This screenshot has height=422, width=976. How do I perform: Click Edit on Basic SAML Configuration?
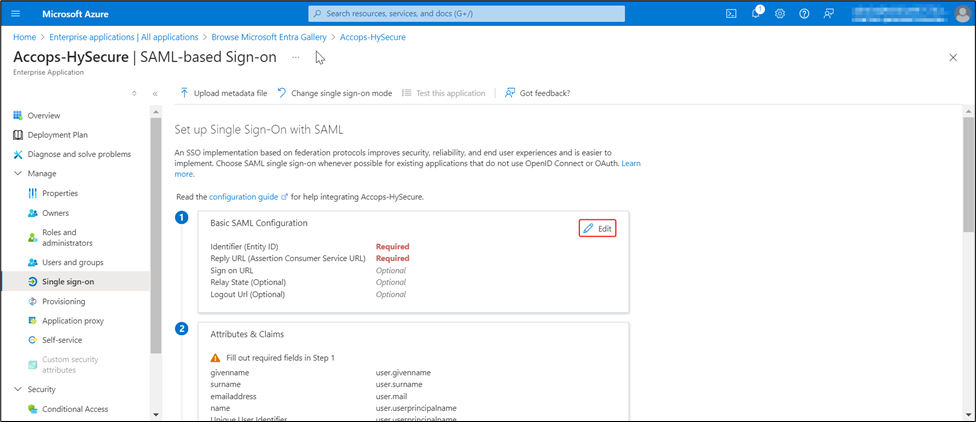(598, 229)
